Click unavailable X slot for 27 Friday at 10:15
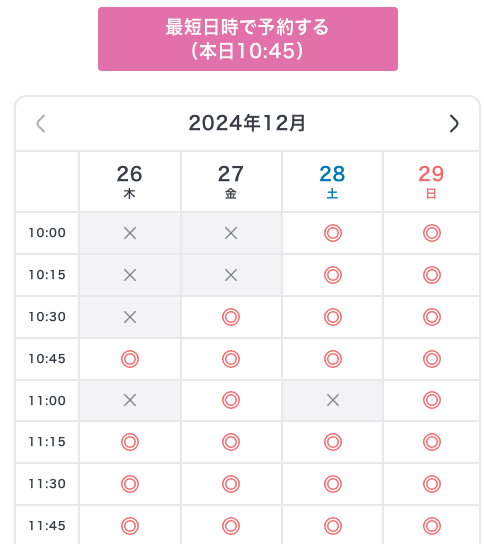Image resolution: width=484 pixels, height=544 pixels. [231, 275]
